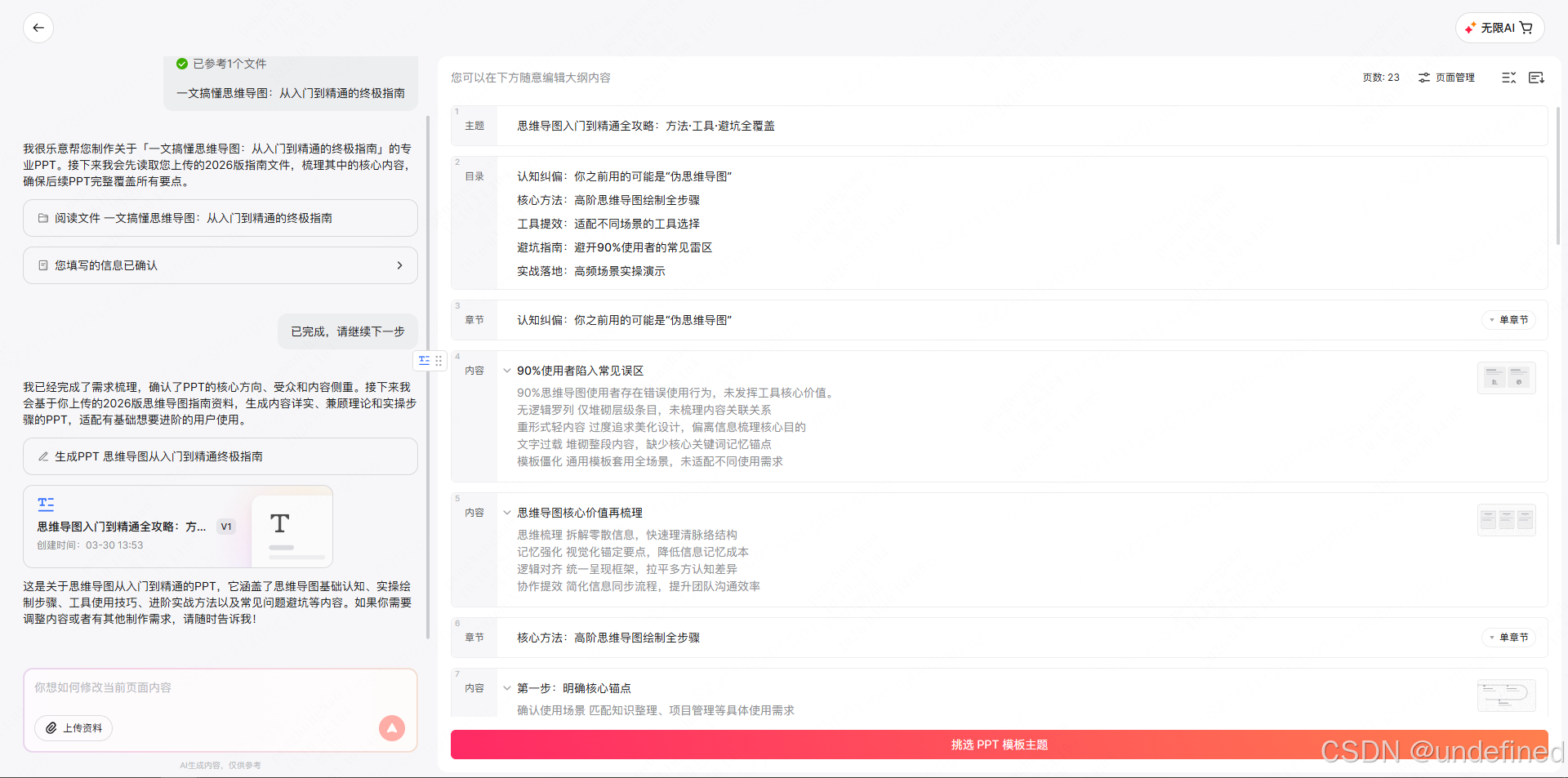1568x778 pixels.
Task: Open the 单章节 dropdown on 认知纠偏 chapter
Action: click(x=1508, y=320)
